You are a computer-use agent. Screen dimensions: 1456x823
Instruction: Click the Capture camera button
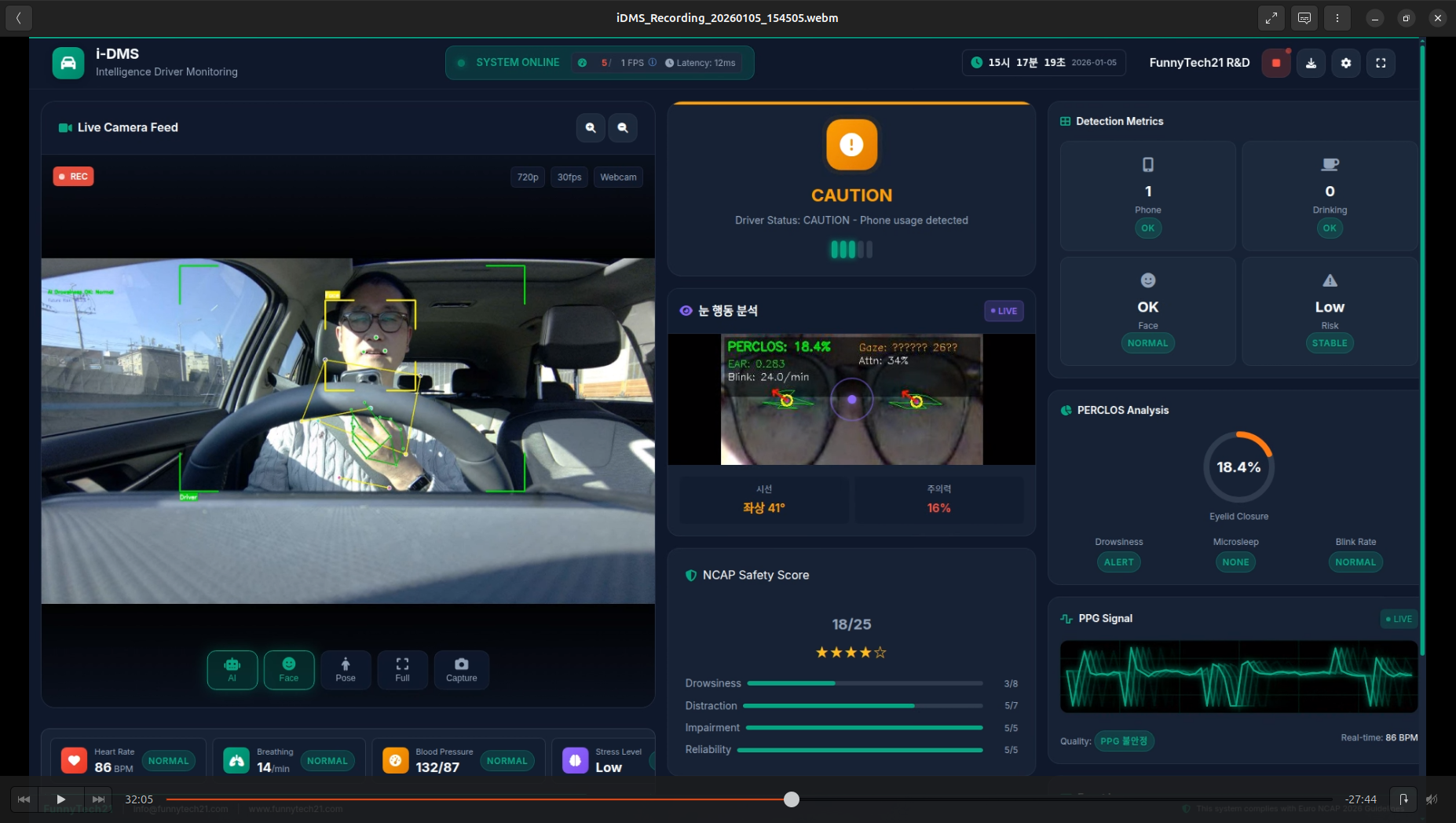click(461, 670)
